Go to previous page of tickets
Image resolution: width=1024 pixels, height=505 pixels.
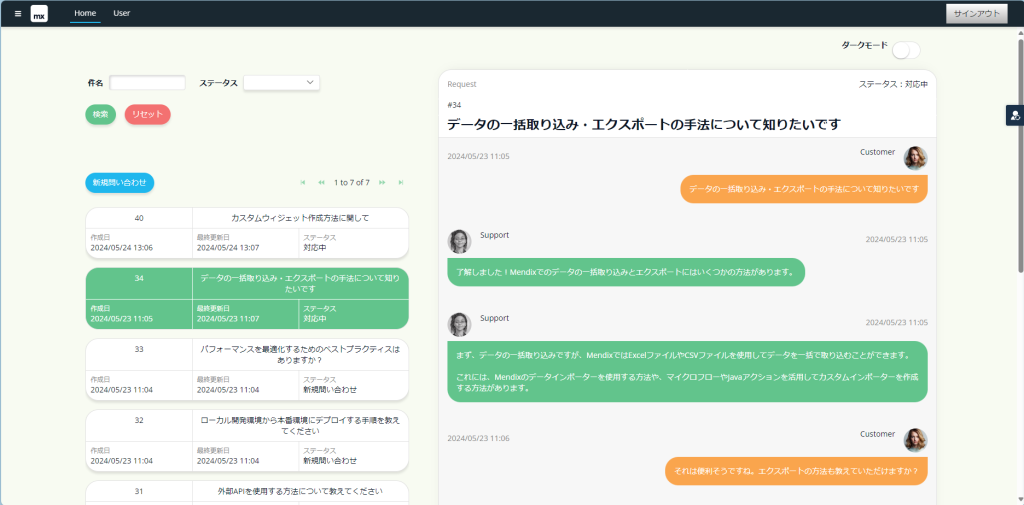tap(322, 183)
